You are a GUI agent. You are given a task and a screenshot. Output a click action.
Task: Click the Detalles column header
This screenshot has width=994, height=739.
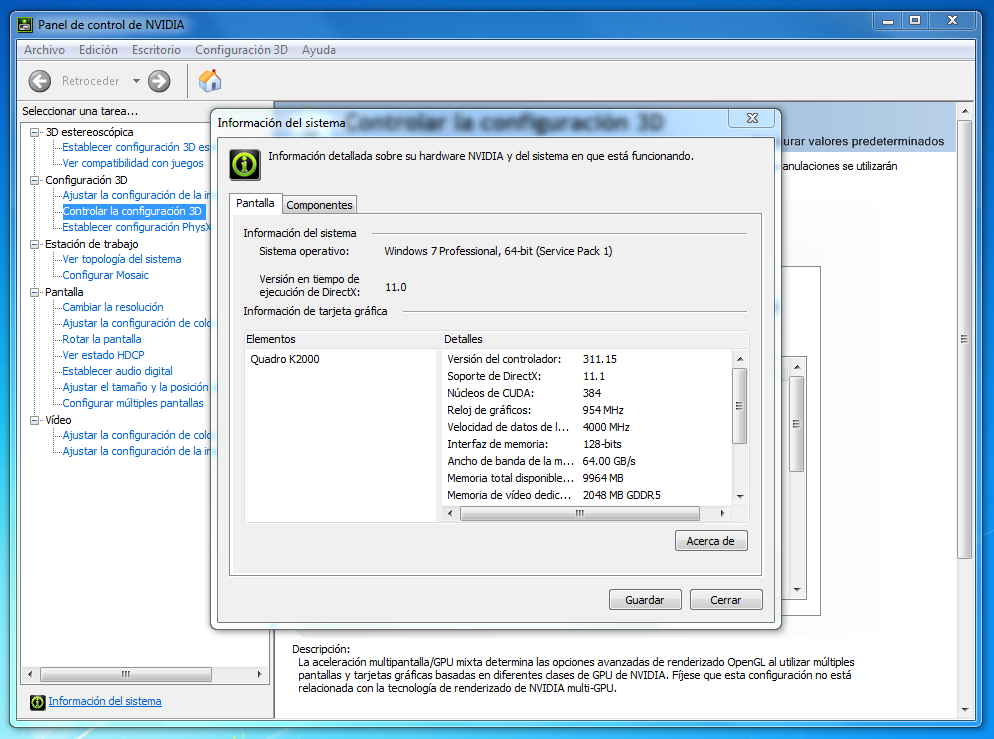click(x=595, y=339)
